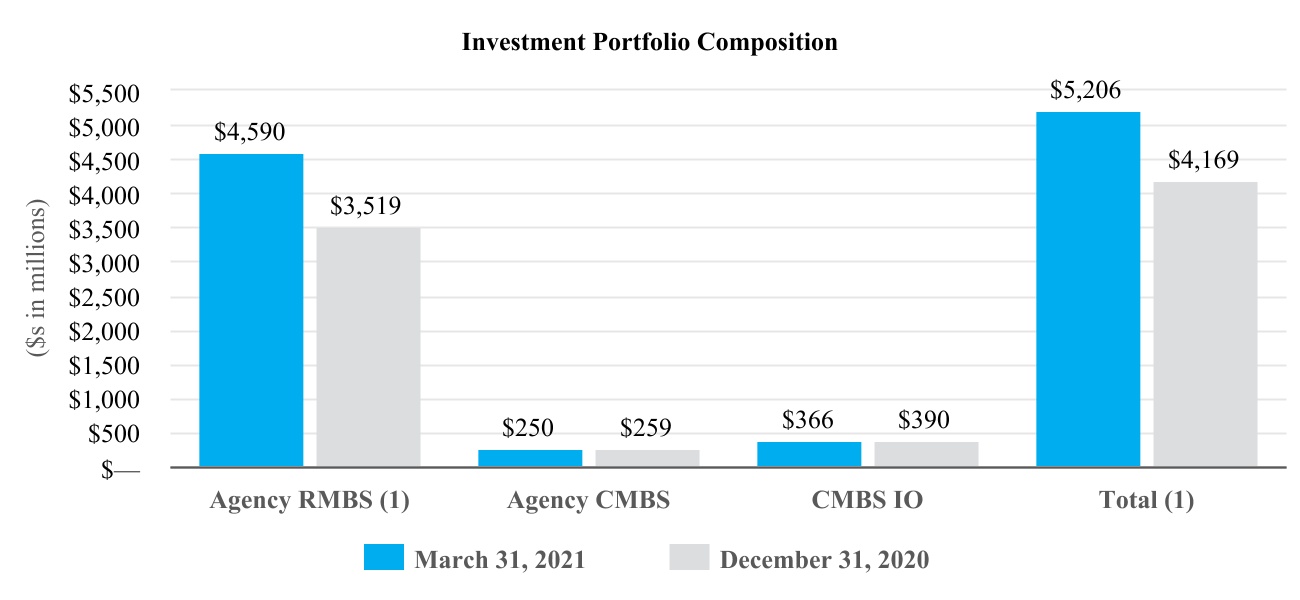Click the $5,206 data label
1300x600 pixels.
click(x=1087, y=91)
